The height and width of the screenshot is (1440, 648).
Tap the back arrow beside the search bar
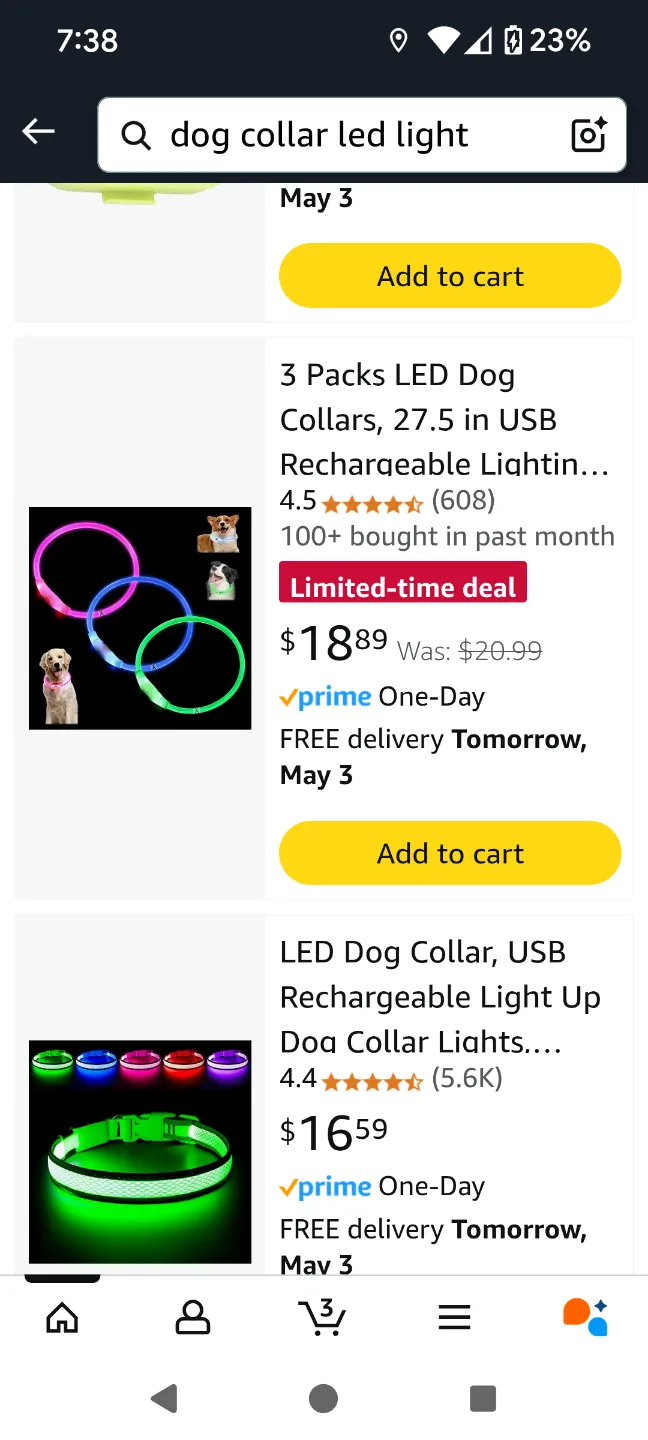(38, 131)
